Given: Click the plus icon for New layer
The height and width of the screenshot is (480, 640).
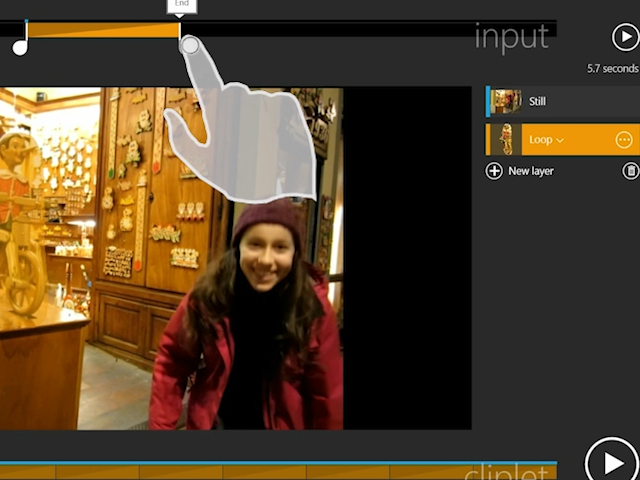Looking at the screenshot, I should click(x=494, y=171).
